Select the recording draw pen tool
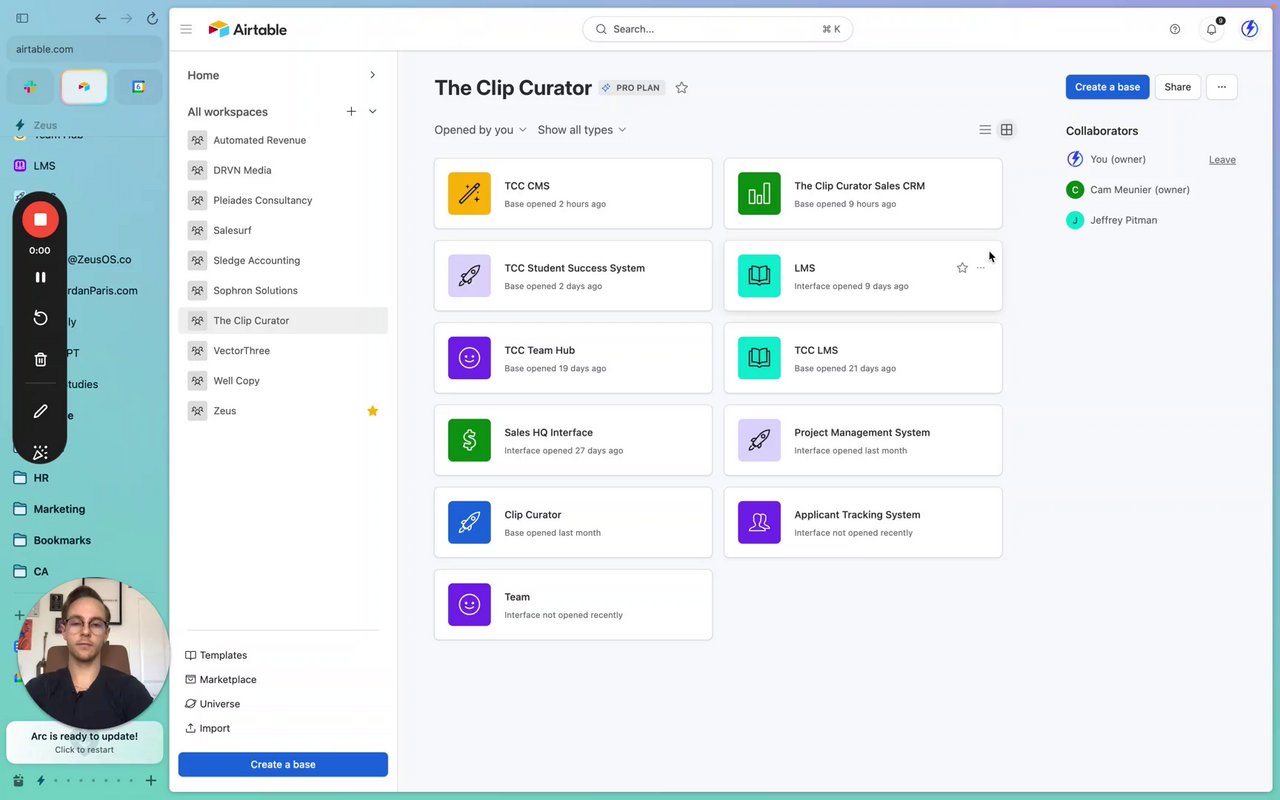 coord(40,411)
